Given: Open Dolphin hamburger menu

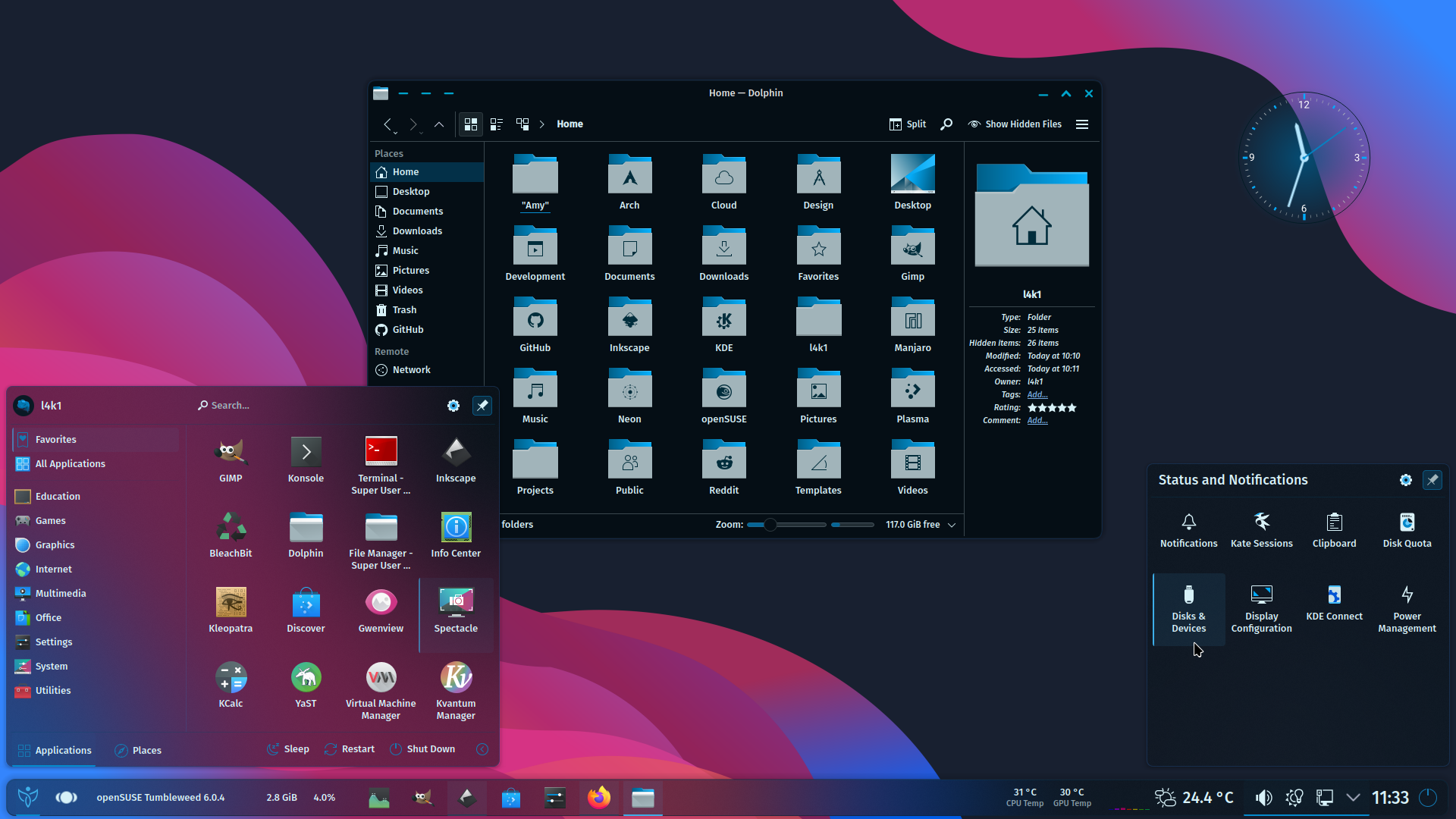Looking at the screenshot, I should pos(1082,124).
